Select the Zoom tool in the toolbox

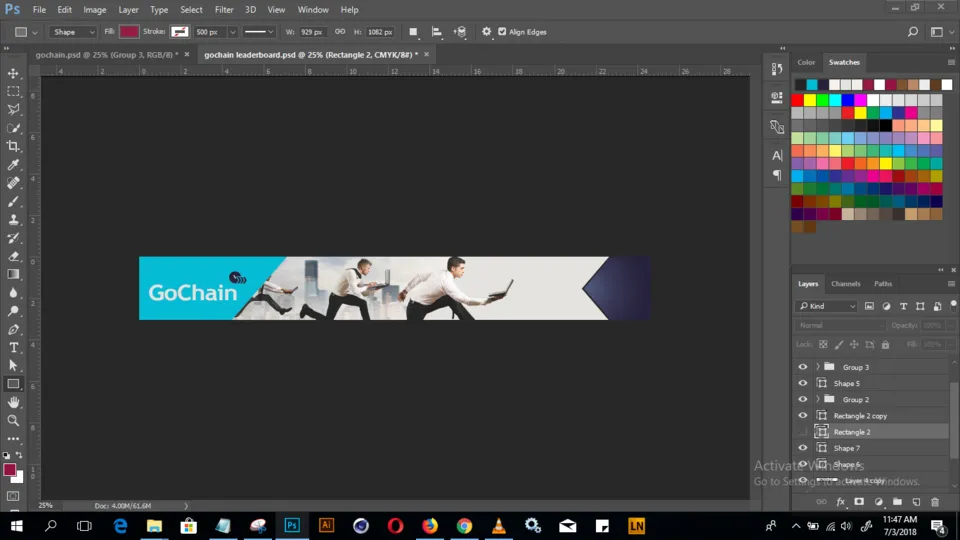(x=13, y=421)
